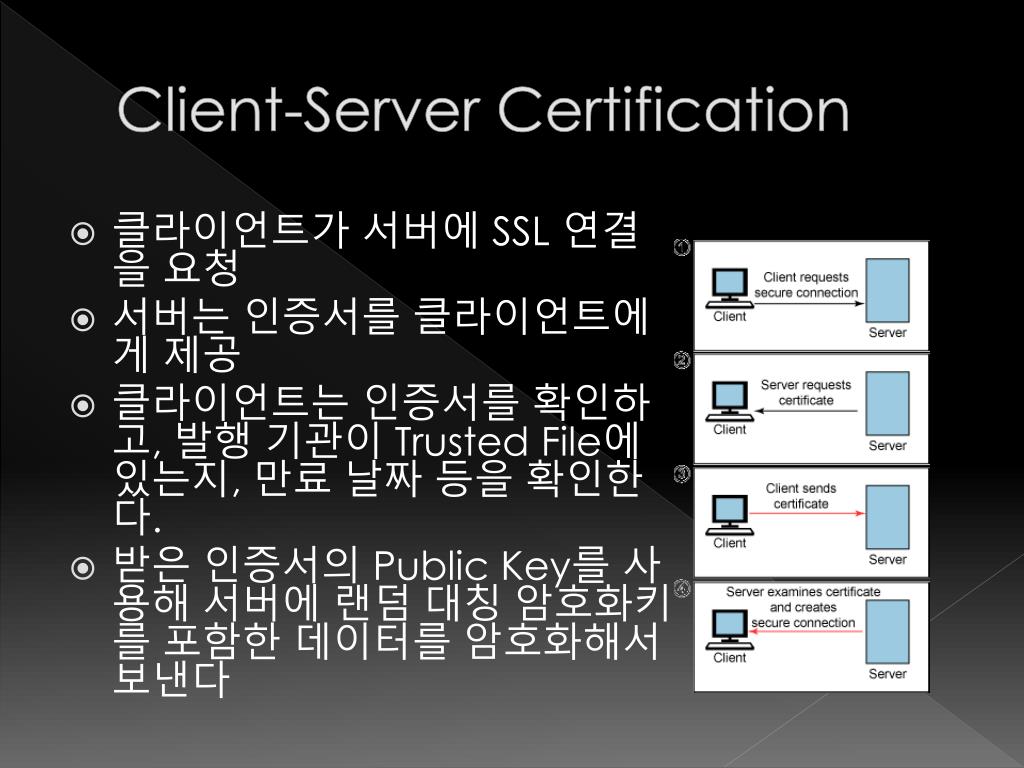Click the client computer icon beside "Server requests certificate"
Image resolution: width=1024 pixels, height=768 pixels.
tap(729, 402)
